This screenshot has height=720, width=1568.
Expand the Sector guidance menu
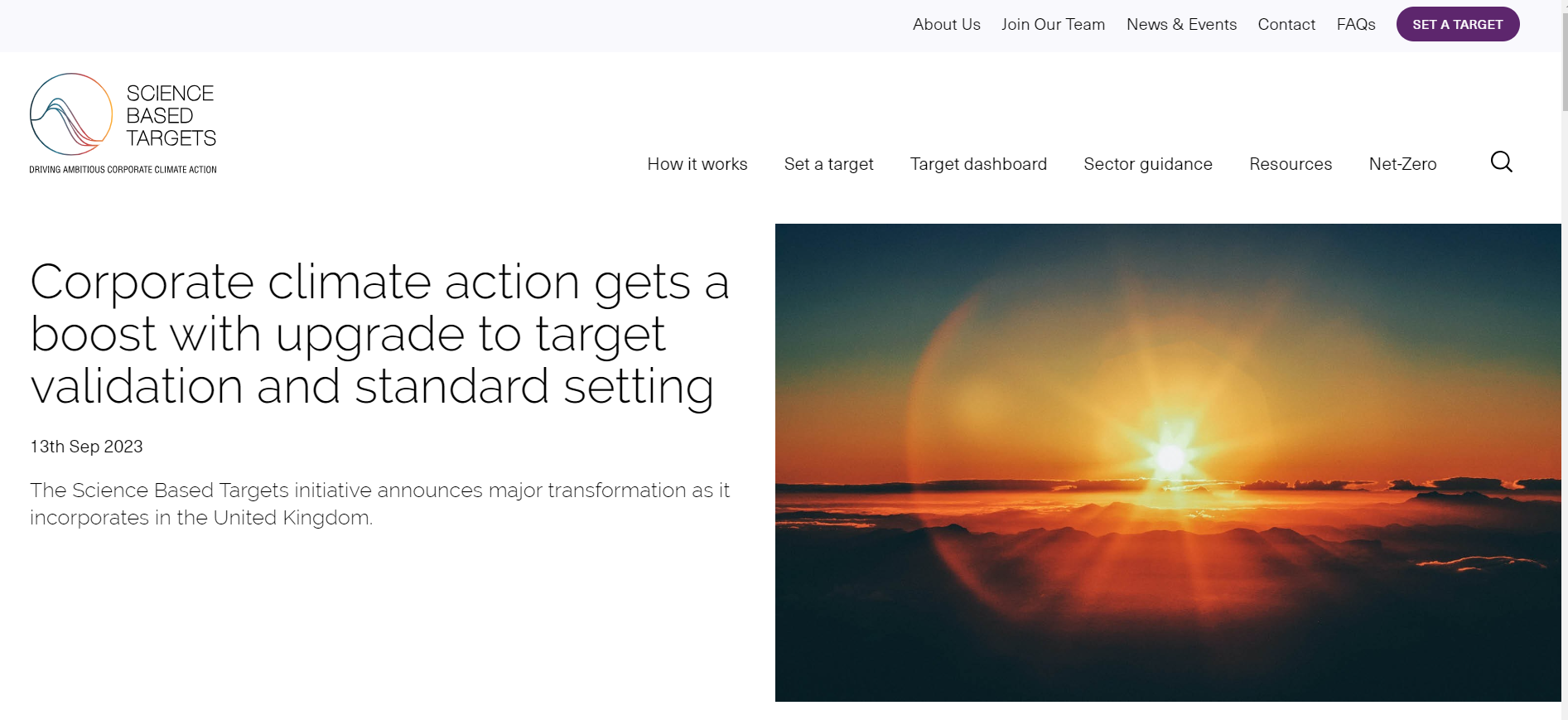pyautogui.click(x=1147, y=164)
